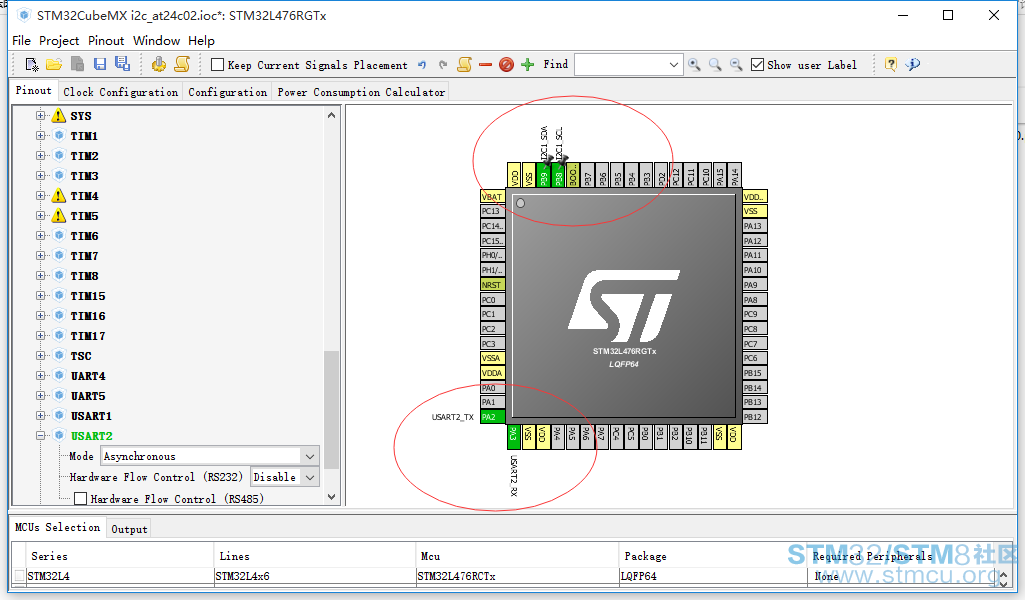Open the Window menu
This screenshot has width=1025, height=600.
coord(156,41)
